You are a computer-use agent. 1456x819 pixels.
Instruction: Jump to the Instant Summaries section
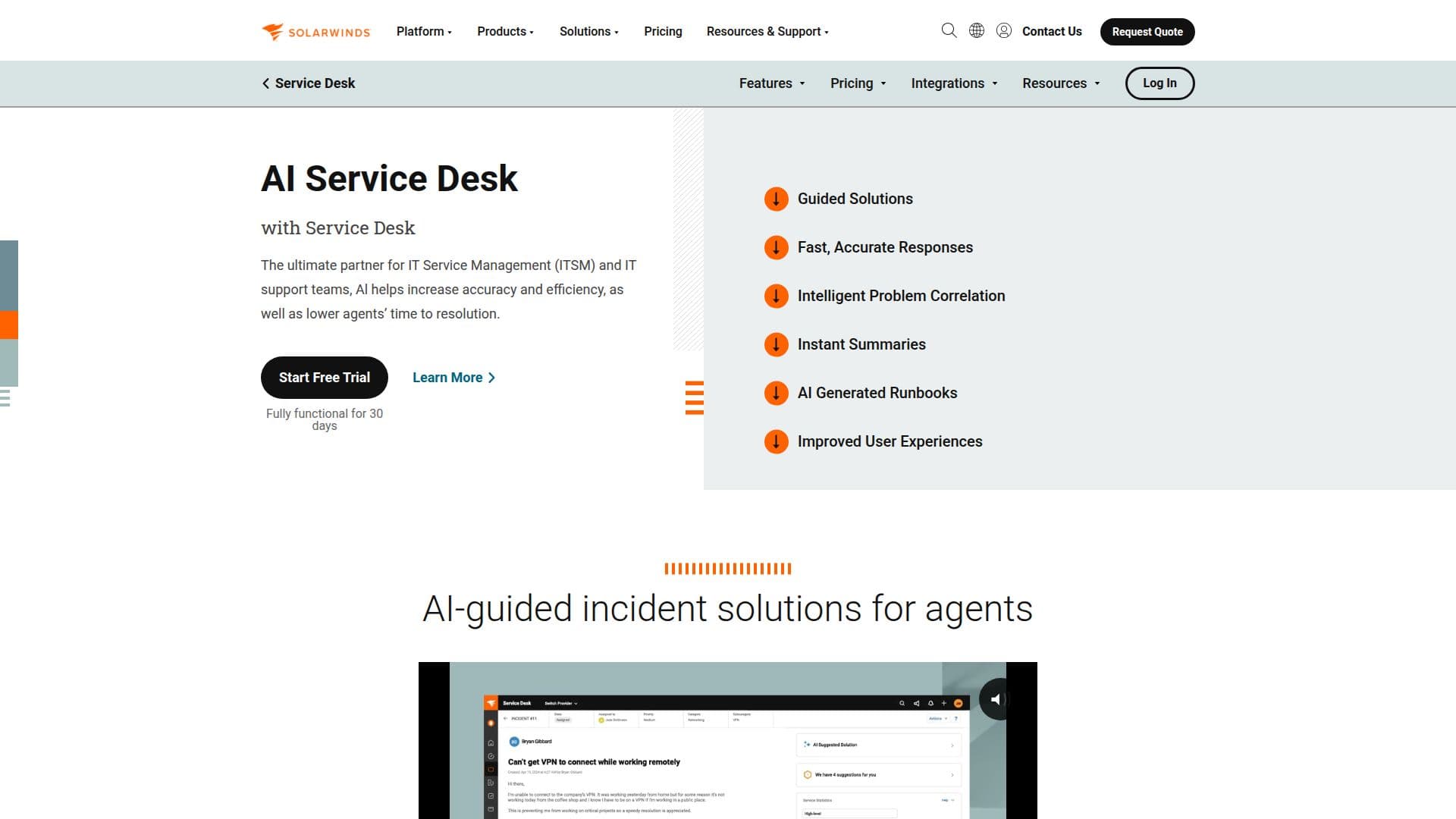[x=861, y=344]
